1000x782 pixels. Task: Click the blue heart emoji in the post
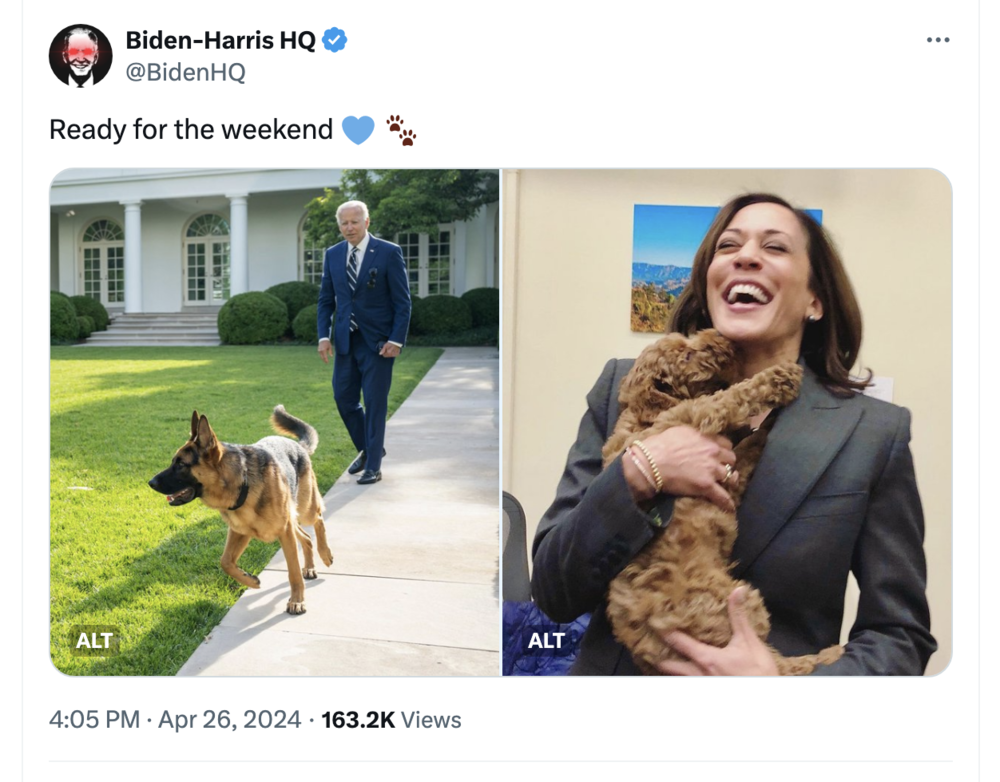pos(358,130)
